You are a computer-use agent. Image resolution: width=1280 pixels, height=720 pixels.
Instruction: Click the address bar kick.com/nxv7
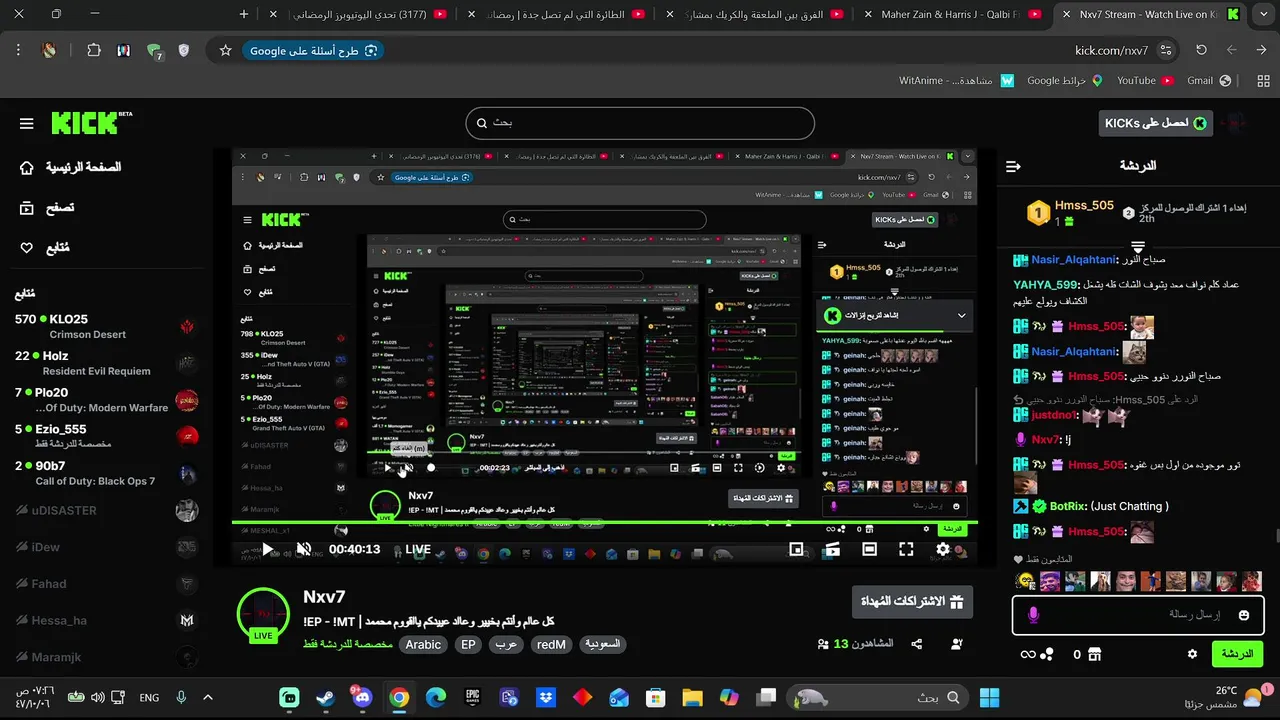point(1111,50)
